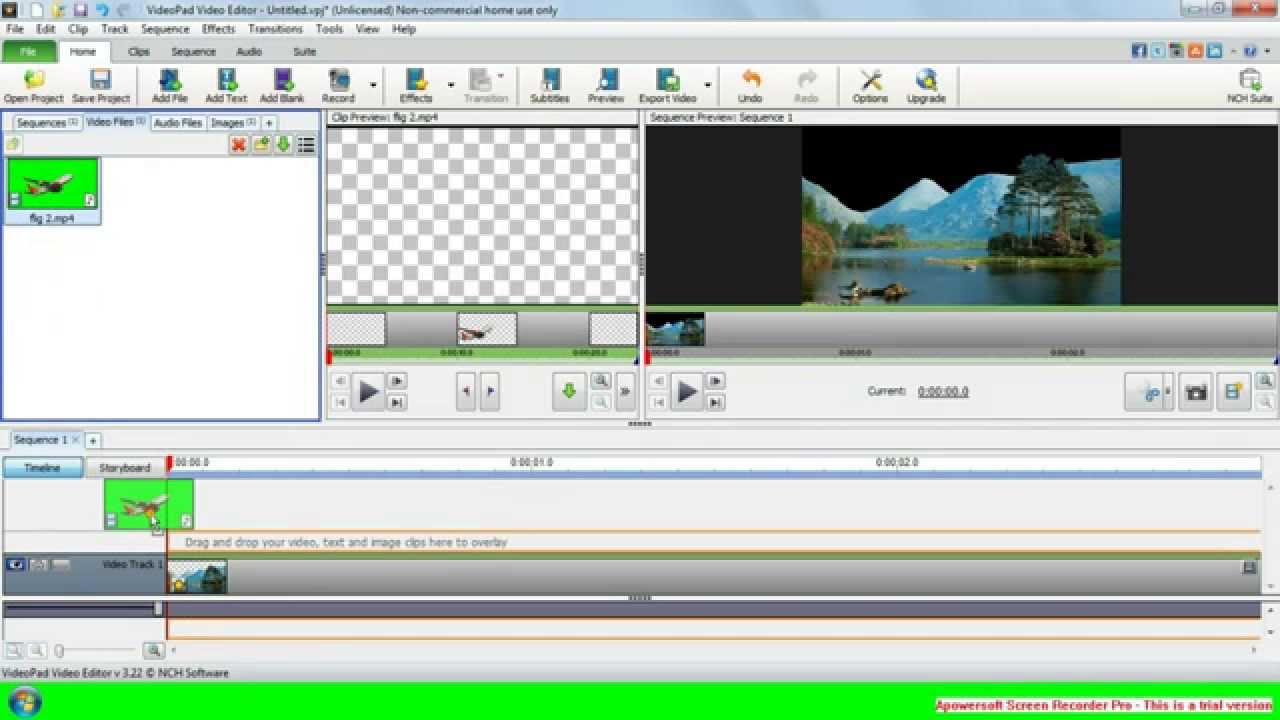Add a new bin tab with plus
Screen dimensions: 1280x720
click(269, 123)
